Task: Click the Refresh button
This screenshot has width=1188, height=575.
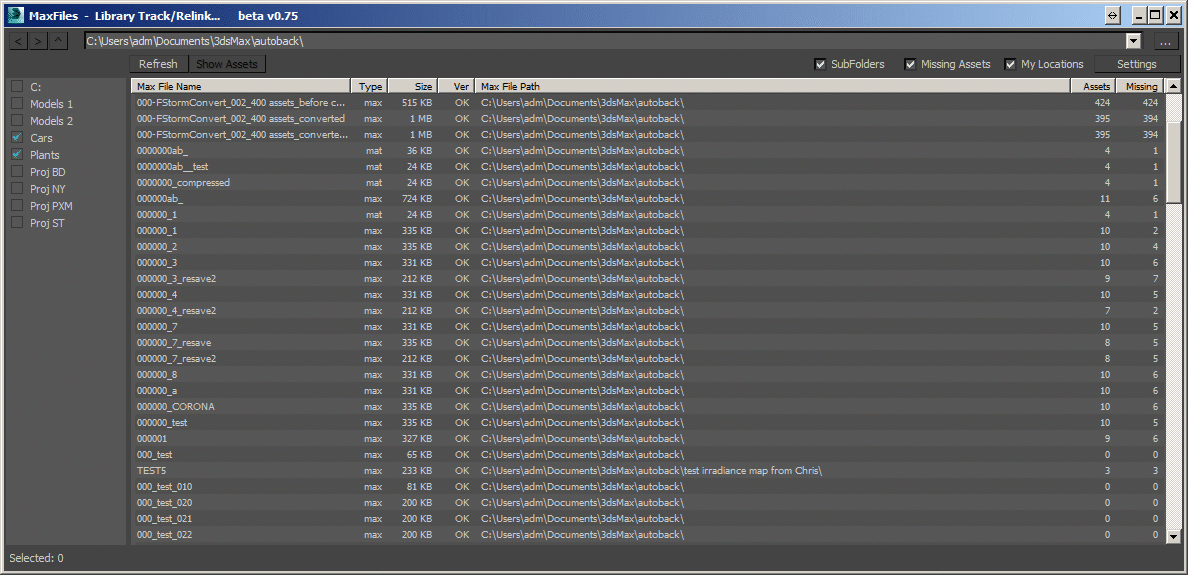Action: tap(158, 64)
